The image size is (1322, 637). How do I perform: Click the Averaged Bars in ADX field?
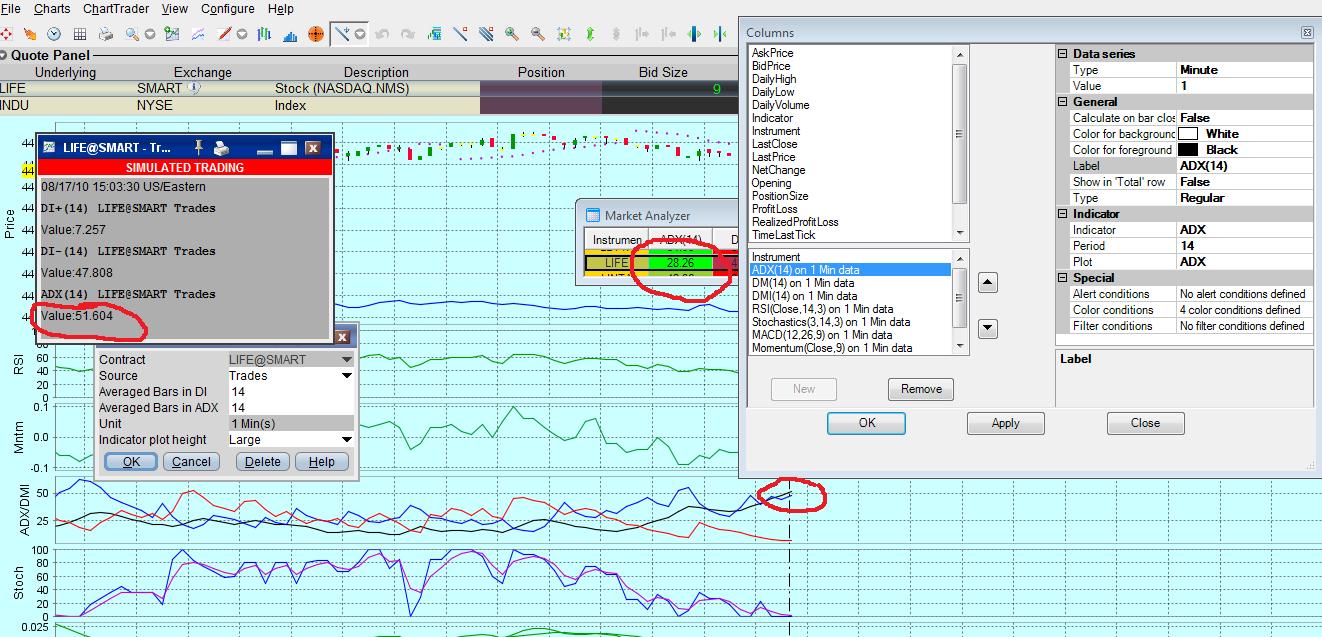click(291, 408)
